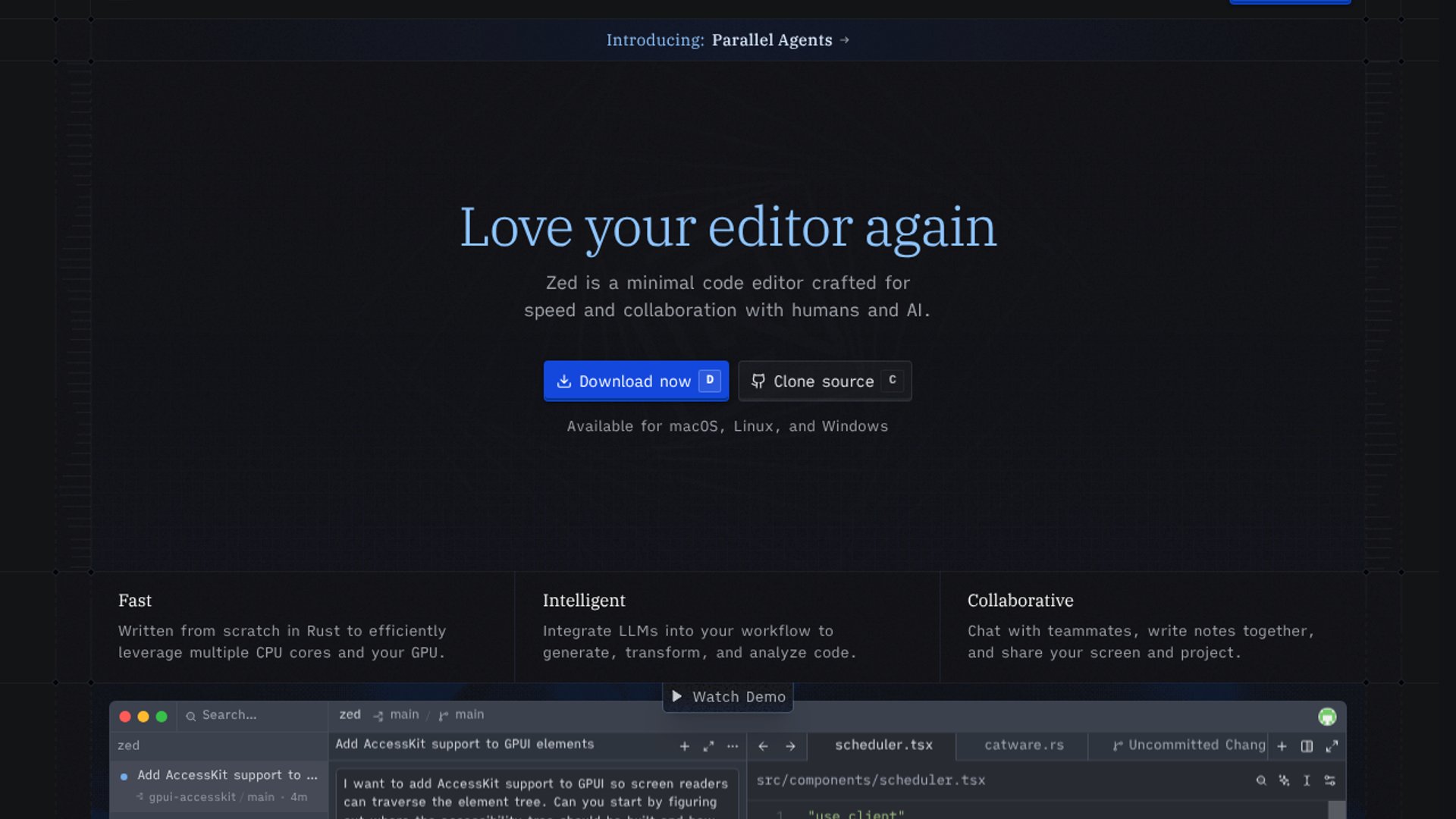Click the zoom pane icon at editor top right
Screen dimensions: 1456x819
click(x=1332, y=746)
